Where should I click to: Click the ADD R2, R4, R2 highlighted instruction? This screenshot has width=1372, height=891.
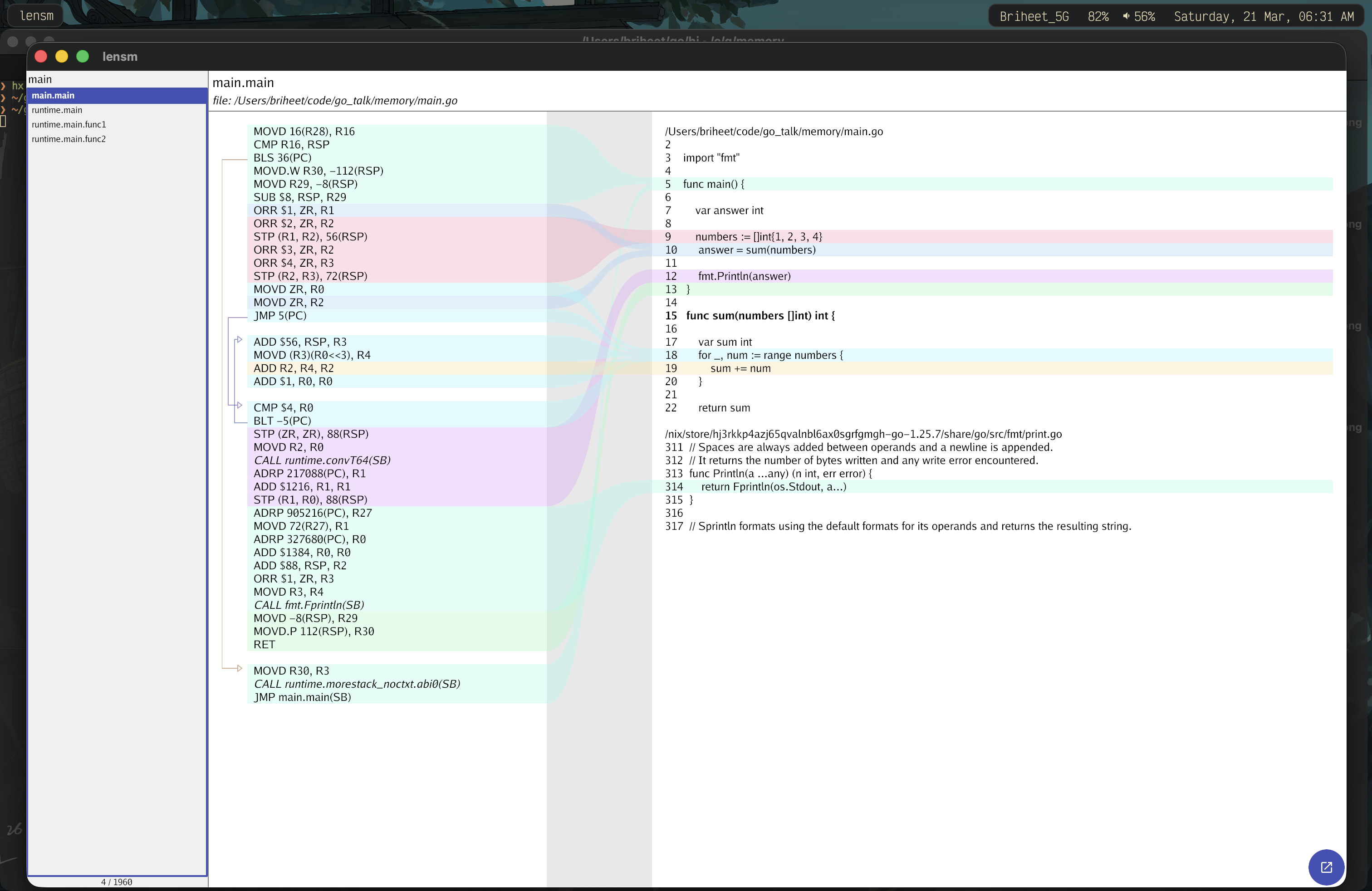(x=294, y=367)
